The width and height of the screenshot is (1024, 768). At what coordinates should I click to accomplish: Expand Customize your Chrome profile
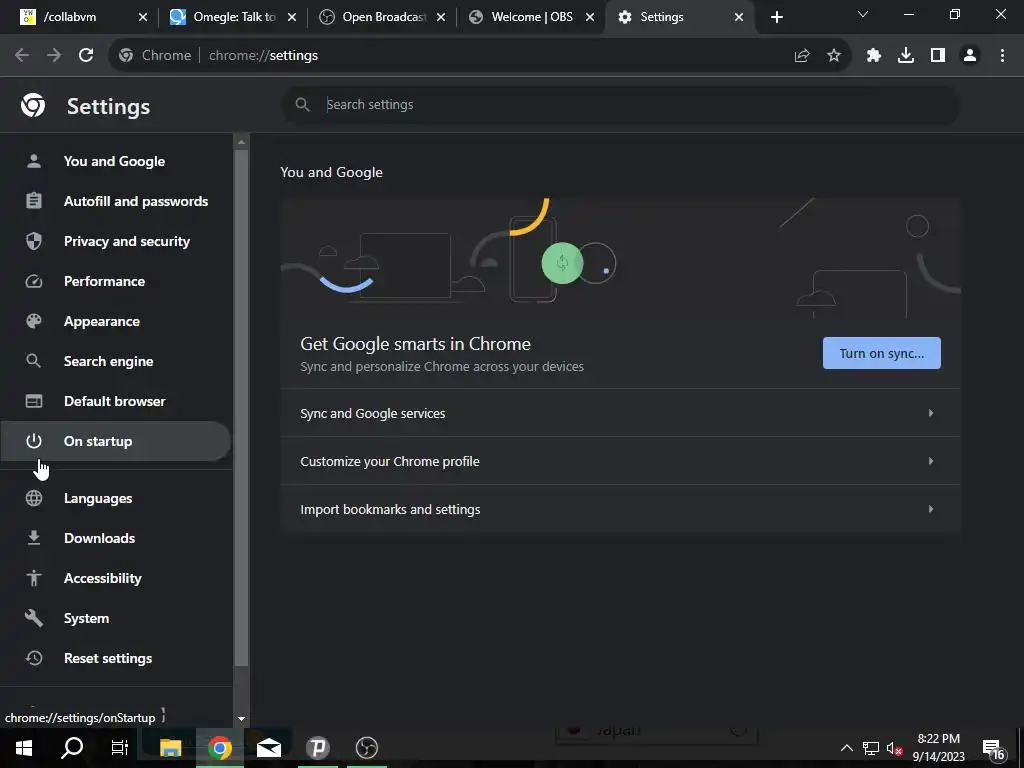(x=620, y=461)
